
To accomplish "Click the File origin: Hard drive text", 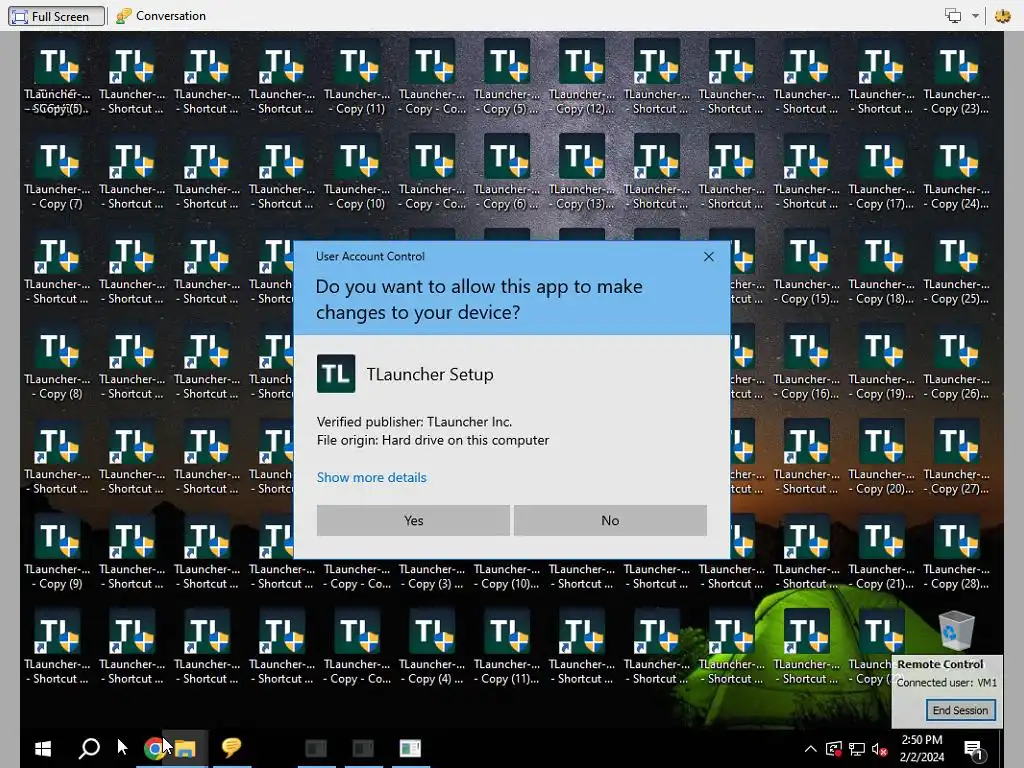I will 432,440.
